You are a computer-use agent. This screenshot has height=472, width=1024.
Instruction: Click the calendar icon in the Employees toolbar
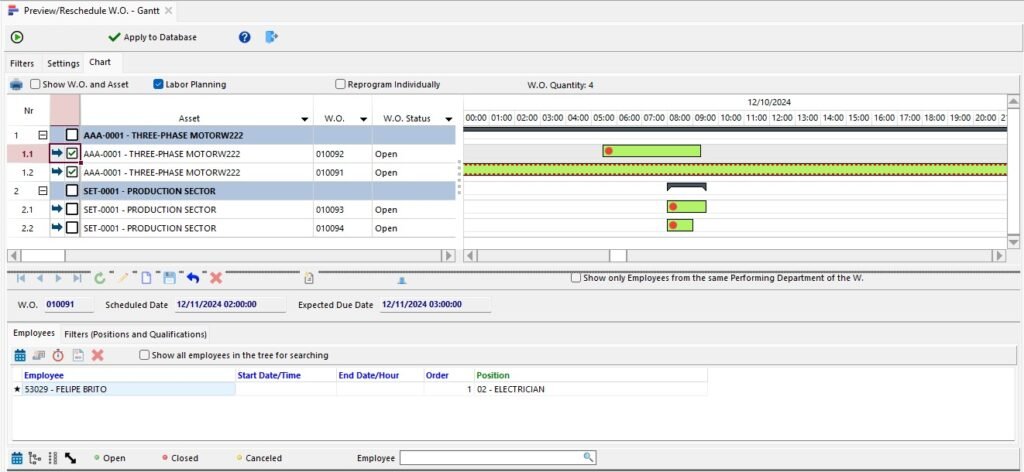coord(20,355)
